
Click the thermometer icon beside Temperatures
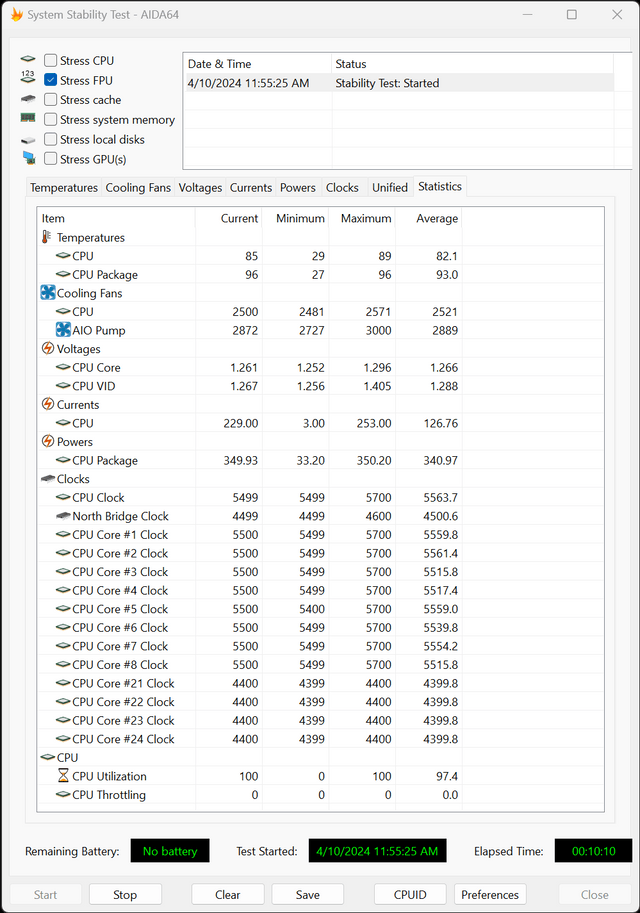click(x=47, y=237)
